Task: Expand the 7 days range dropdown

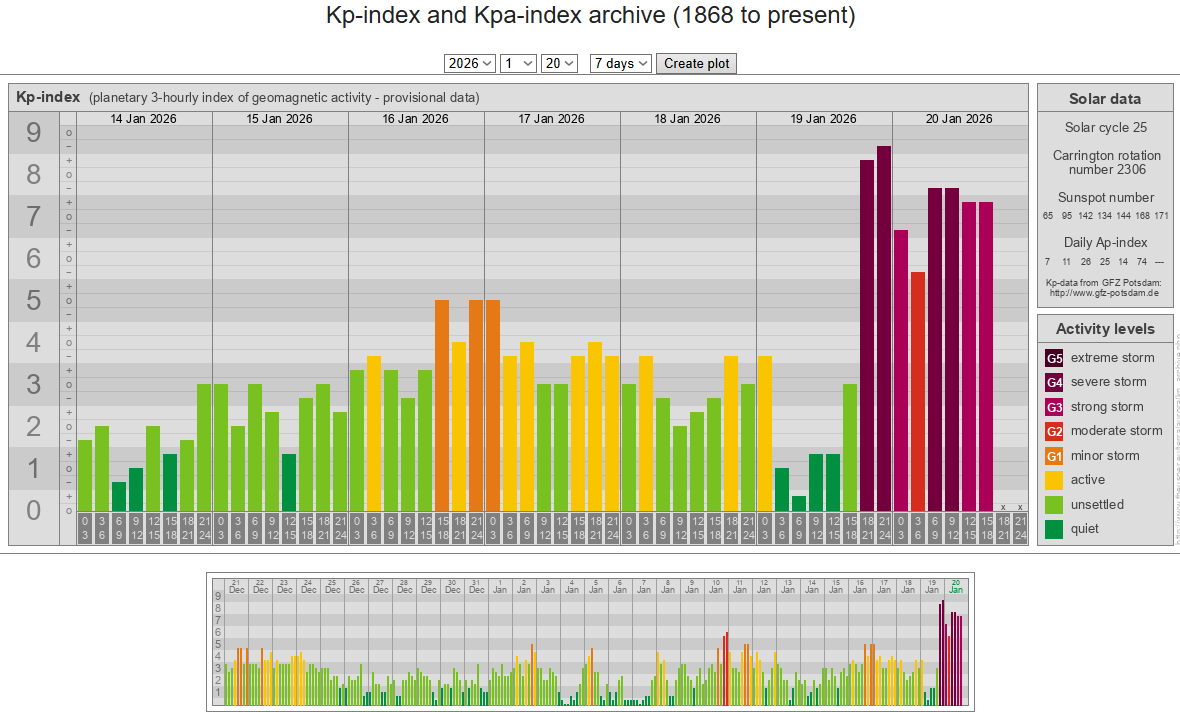Action: pos(621,63)
